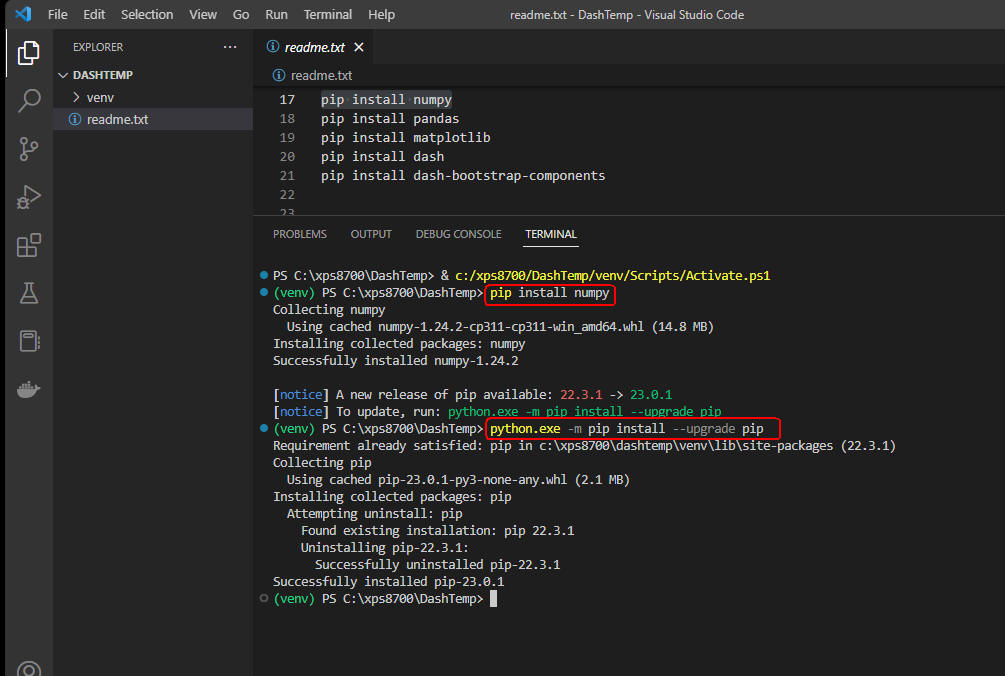Open the Run menu
This screenshot has height=676, width=1005.
(x=276, y=14)
